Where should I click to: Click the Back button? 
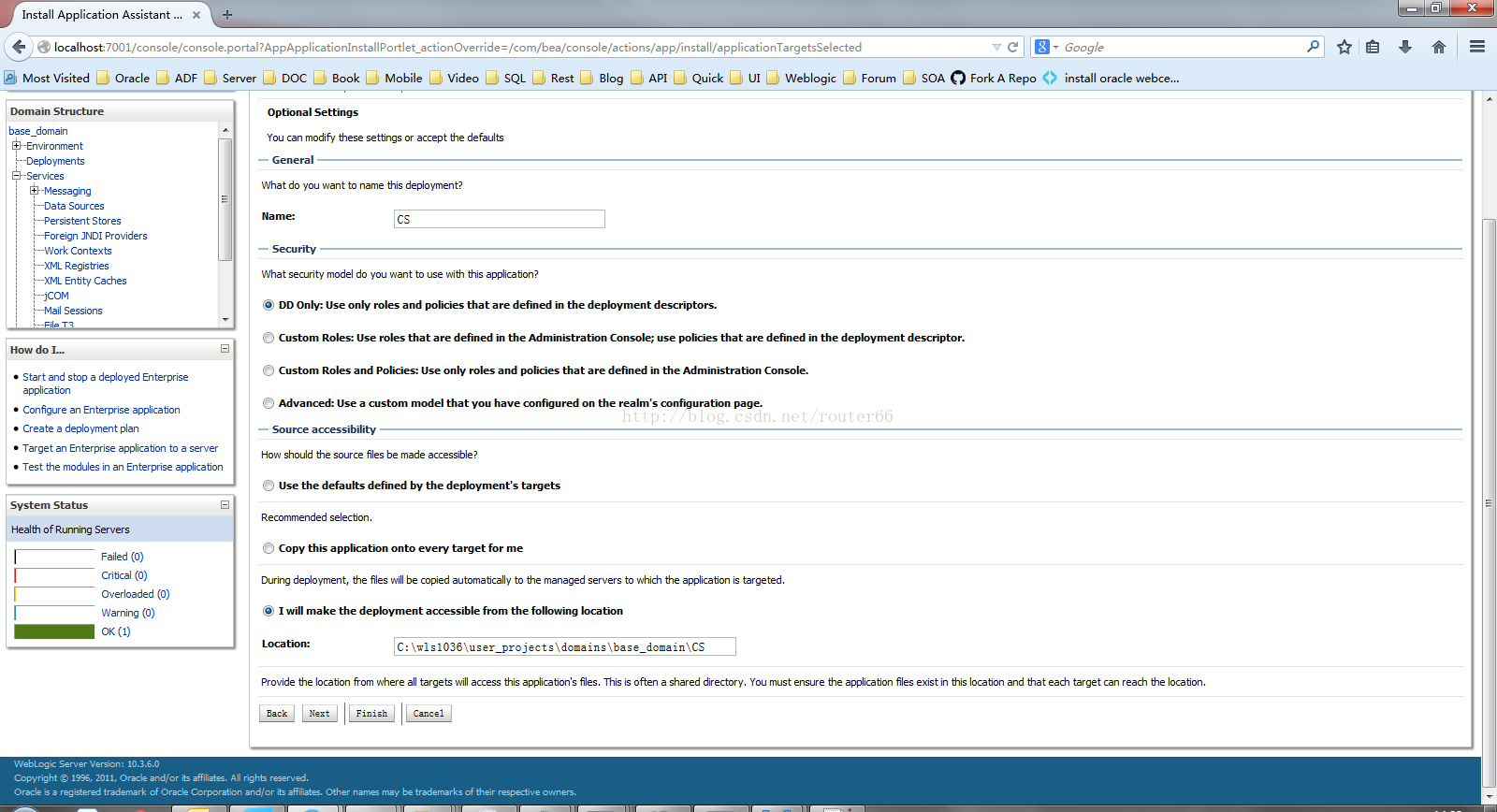(x=277, y=713)
